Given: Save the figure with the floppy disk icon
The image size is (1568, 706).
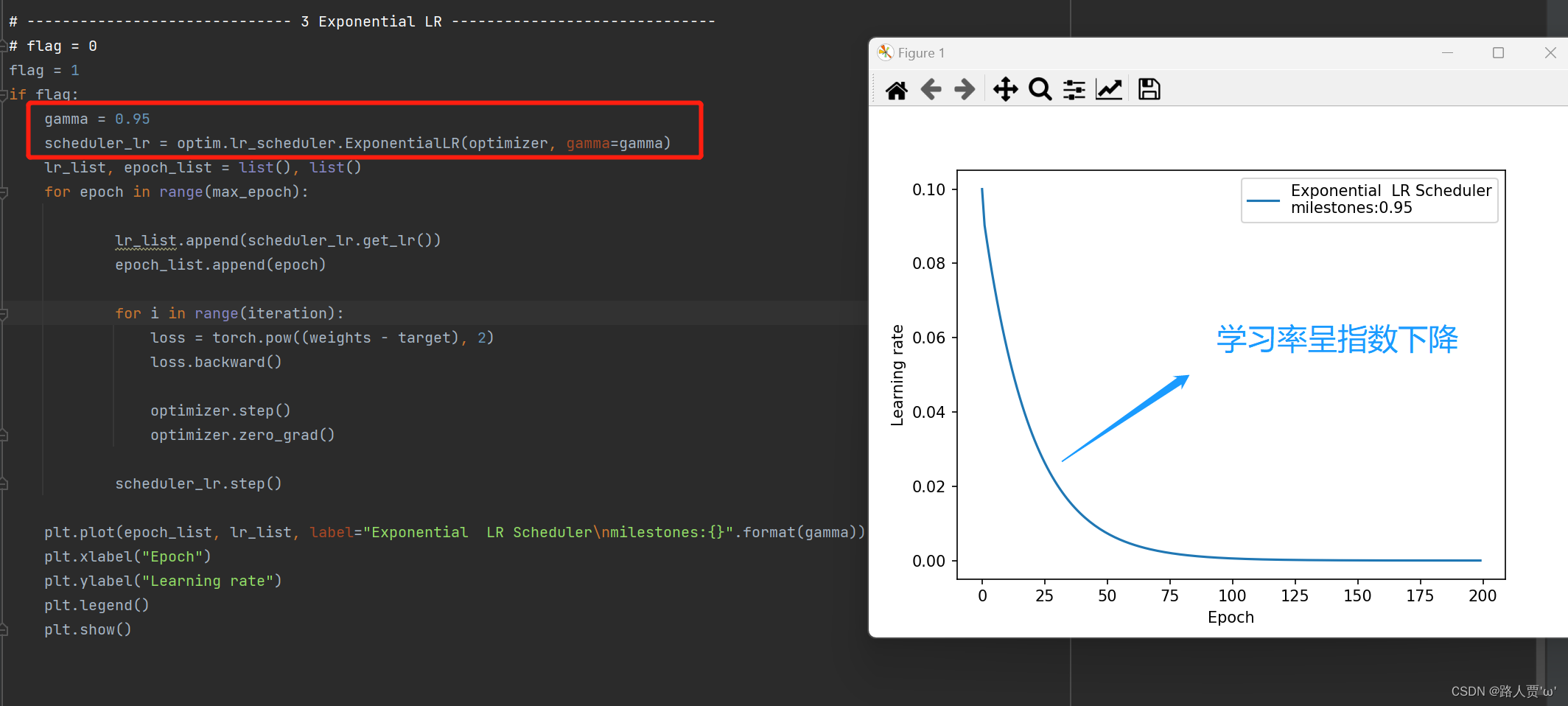Looking at the screenshot, I should [1149, 90].
